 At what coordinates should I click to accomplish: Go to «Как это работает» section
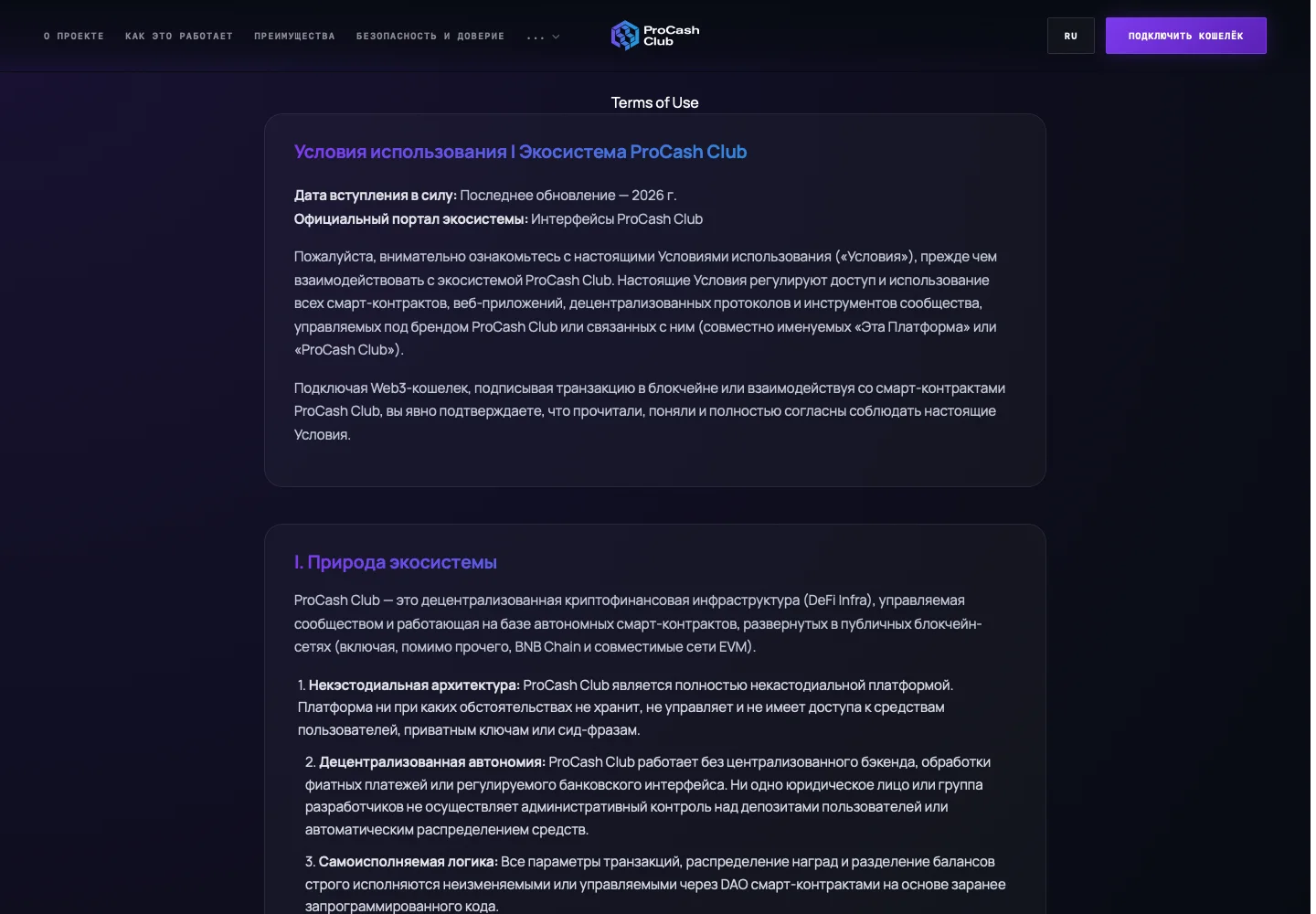coord(179,37)
